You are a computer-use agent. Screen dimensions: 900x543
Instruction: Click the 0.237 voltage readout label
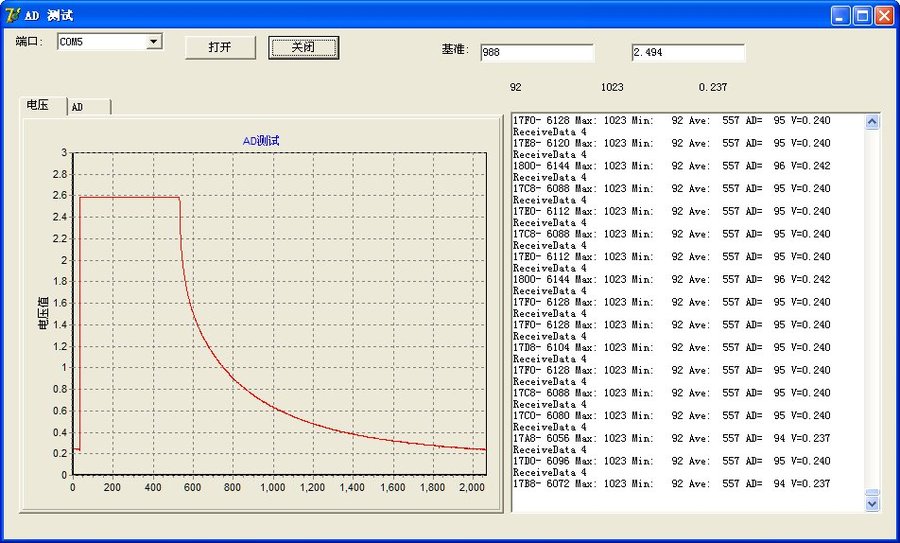tap(713, 87)
